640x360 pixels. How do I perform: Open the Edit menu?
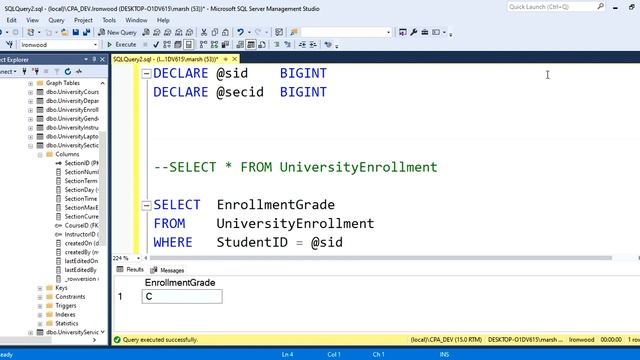coord(11,20)
